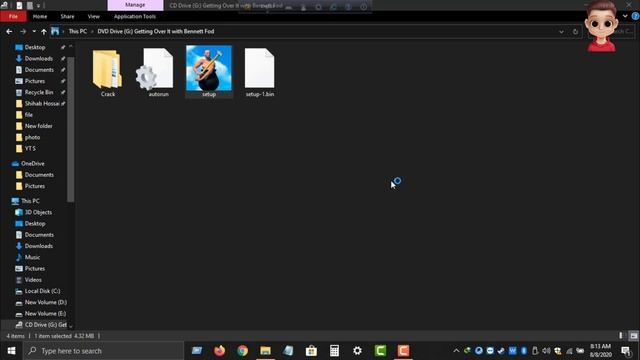Go back with the back arrow
Image resolution: width=640 pixels, height=360 pixels.
tap(9, 31)
